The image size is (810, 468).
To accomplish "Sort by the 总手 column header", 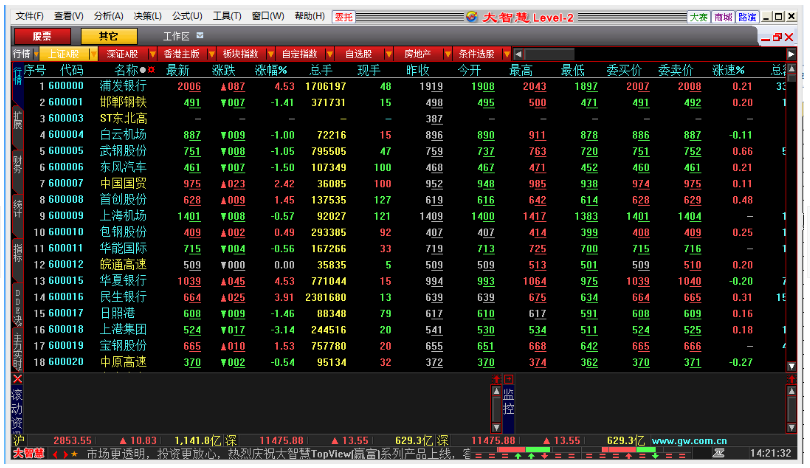I will tap(321, 70).
